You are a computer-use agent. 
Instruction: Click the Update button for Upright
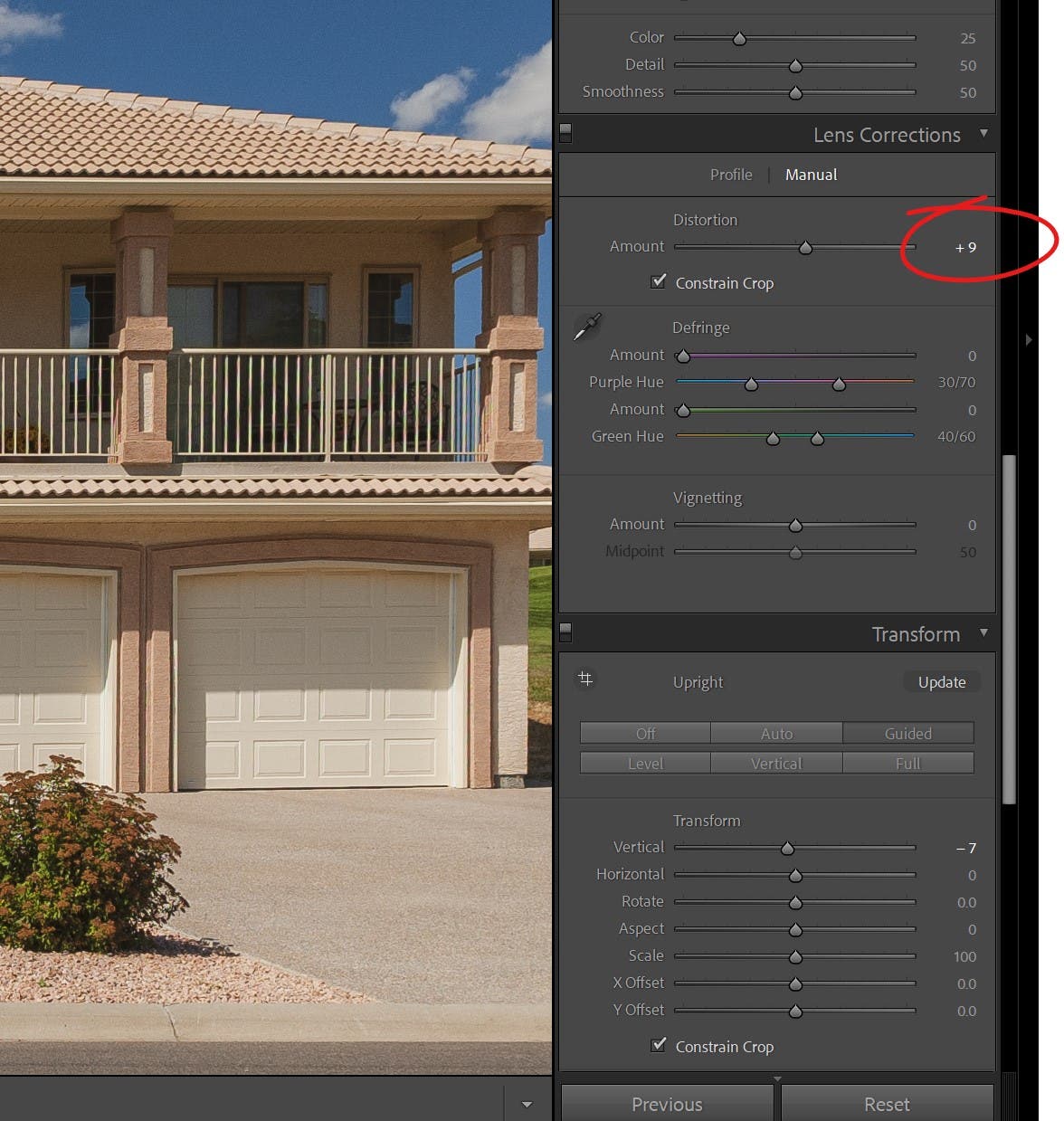coord(941,682)
